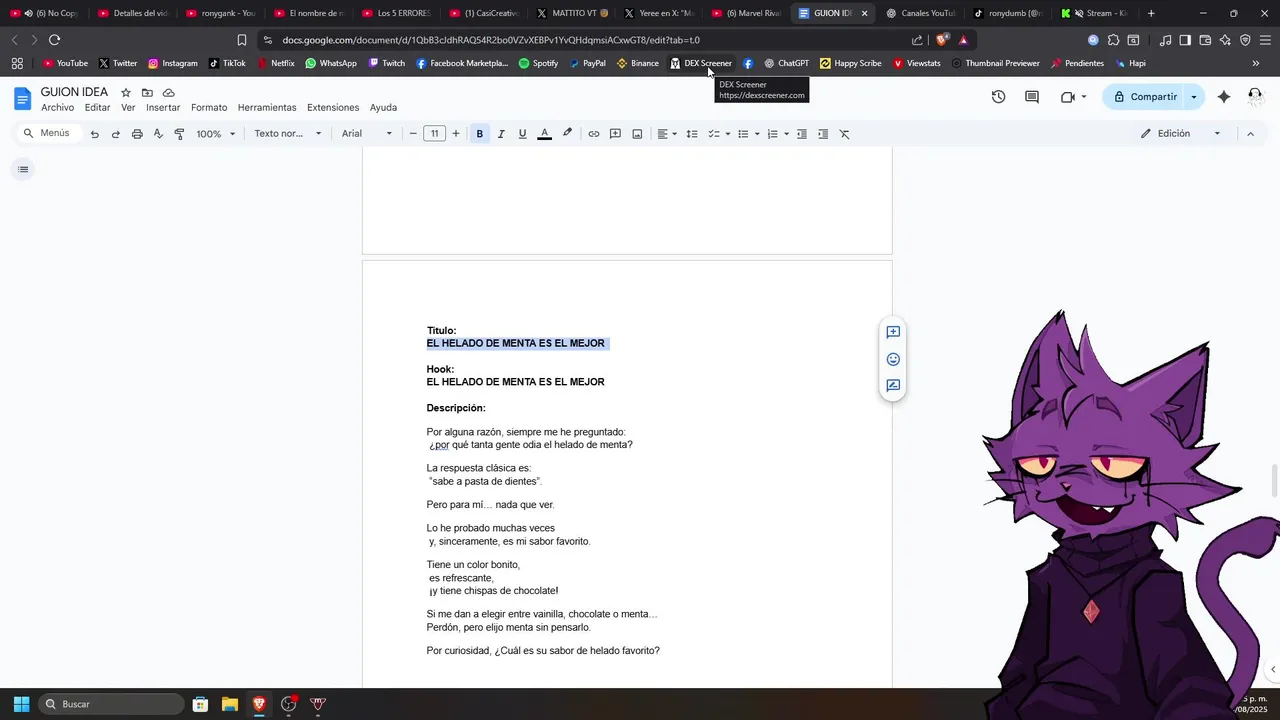Toggle underline formatting

pyautogui.click(x=522, y=134)
